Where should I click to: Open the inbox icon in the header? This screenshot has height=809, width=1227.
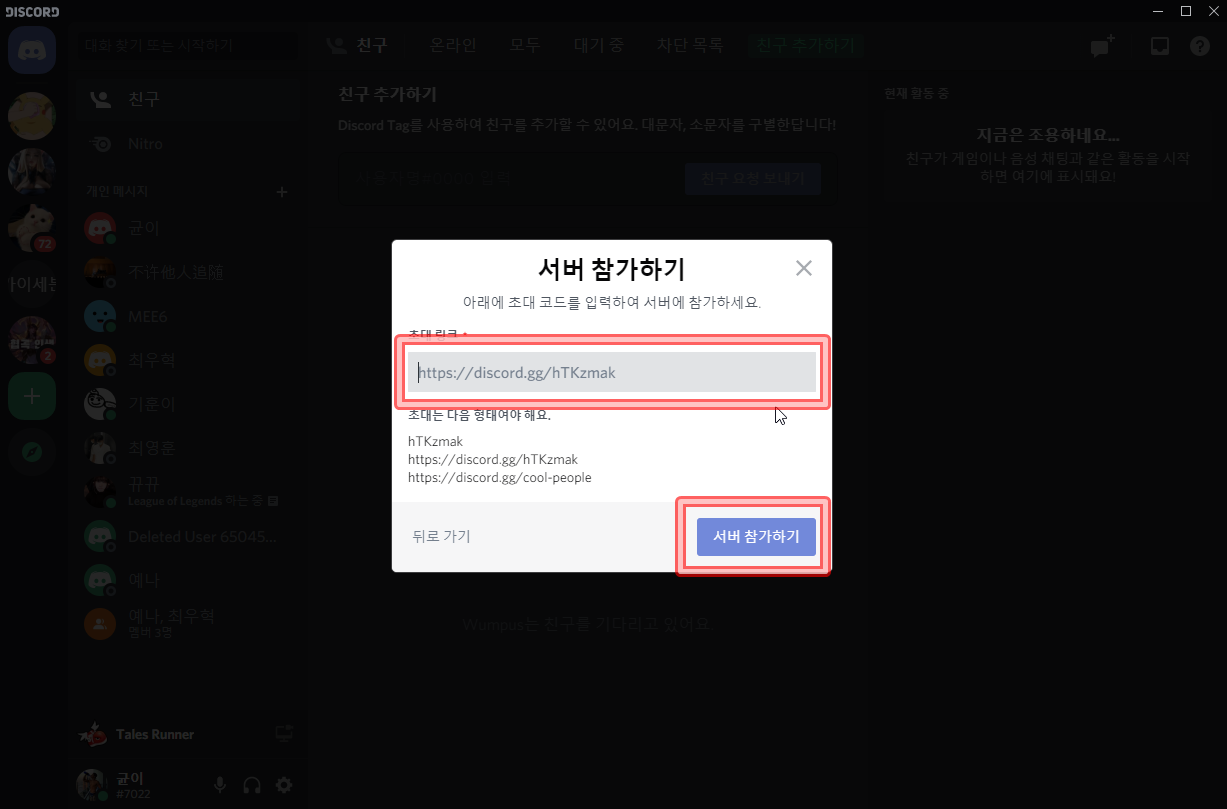1159,46
